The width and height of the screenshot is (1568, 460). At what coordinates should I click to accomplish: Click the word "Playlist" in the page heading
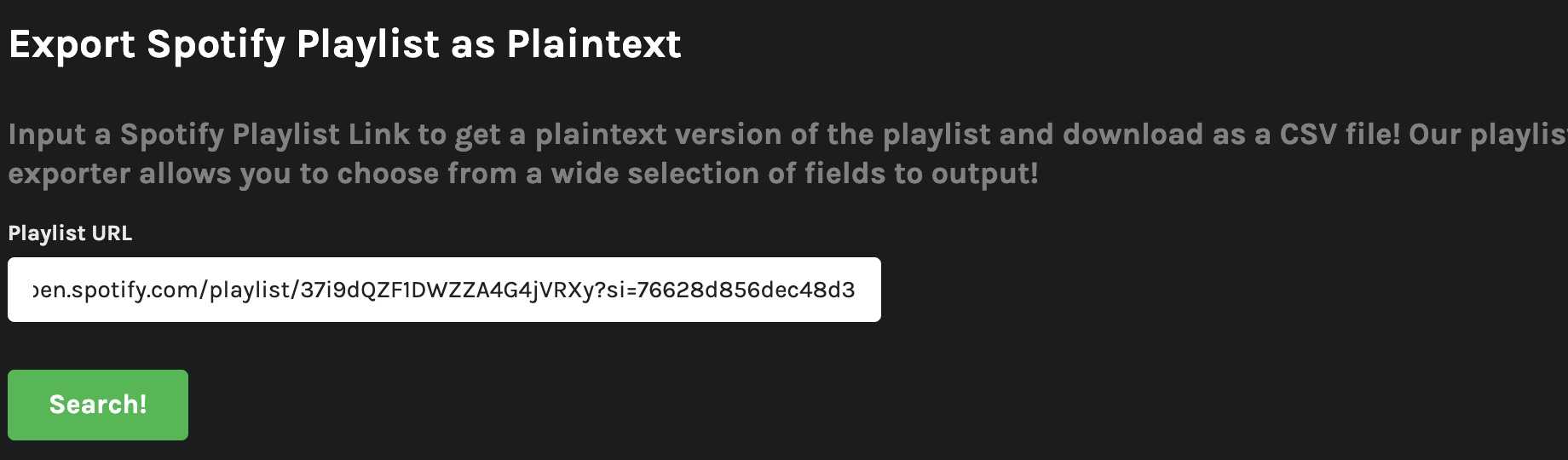[x=367, y=44]
